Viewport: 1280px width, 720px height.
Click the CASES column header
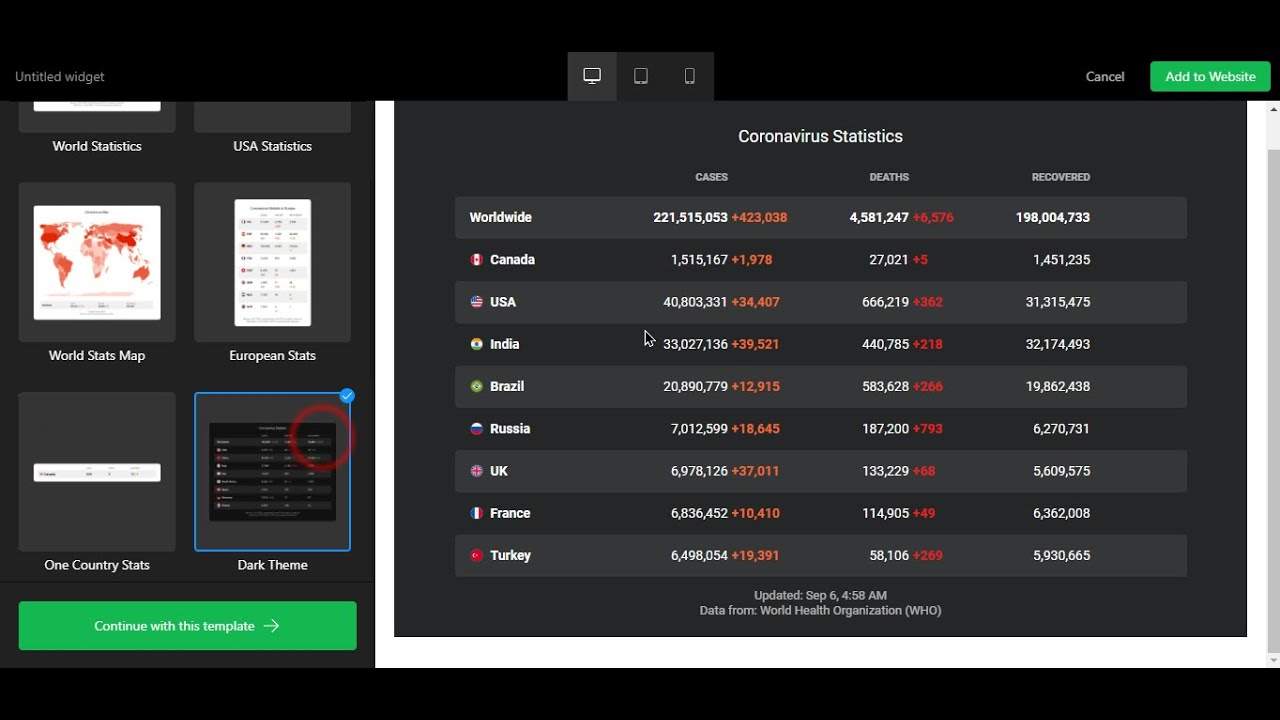click(x=712, y=177)
